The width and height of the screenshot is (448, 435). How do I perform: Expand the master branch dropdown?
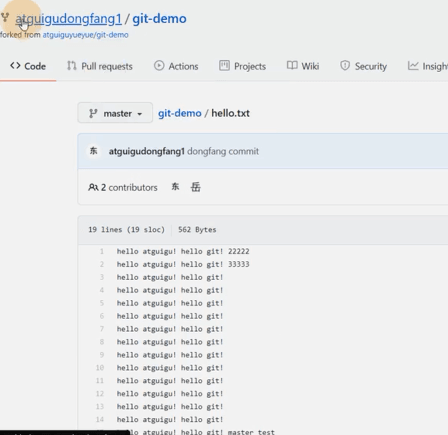(x=115, y=113)
